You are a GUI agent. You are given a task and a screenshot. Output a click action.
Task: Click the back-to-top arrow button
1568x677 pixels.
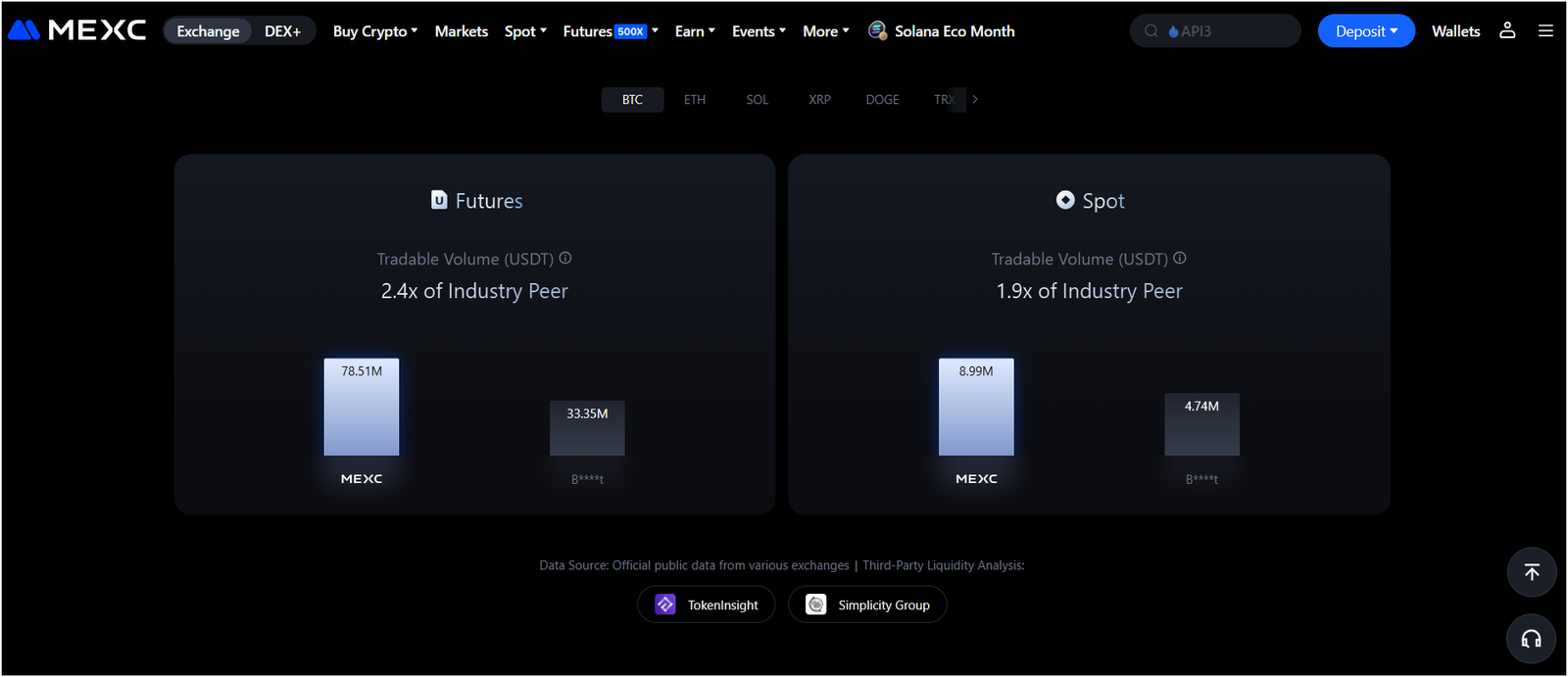pyautogui.click(x=1532, y=572)
